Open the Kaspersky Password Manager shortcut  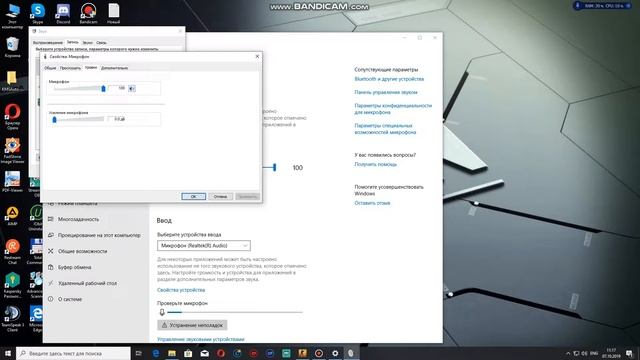pos(12,285)
